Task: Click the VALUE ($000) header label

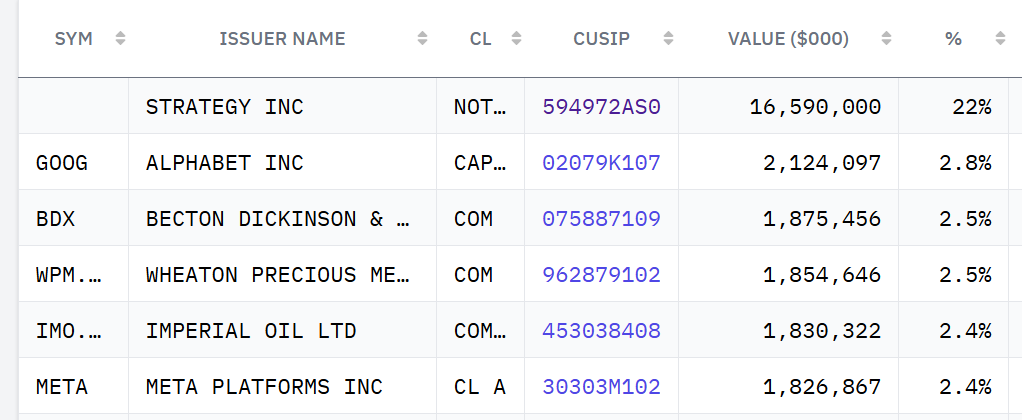Action: point(789,38)
